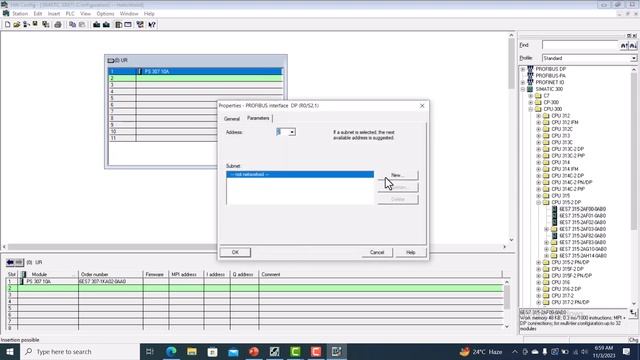
Task: Open the Insert menu
Action: pos(54,14)
